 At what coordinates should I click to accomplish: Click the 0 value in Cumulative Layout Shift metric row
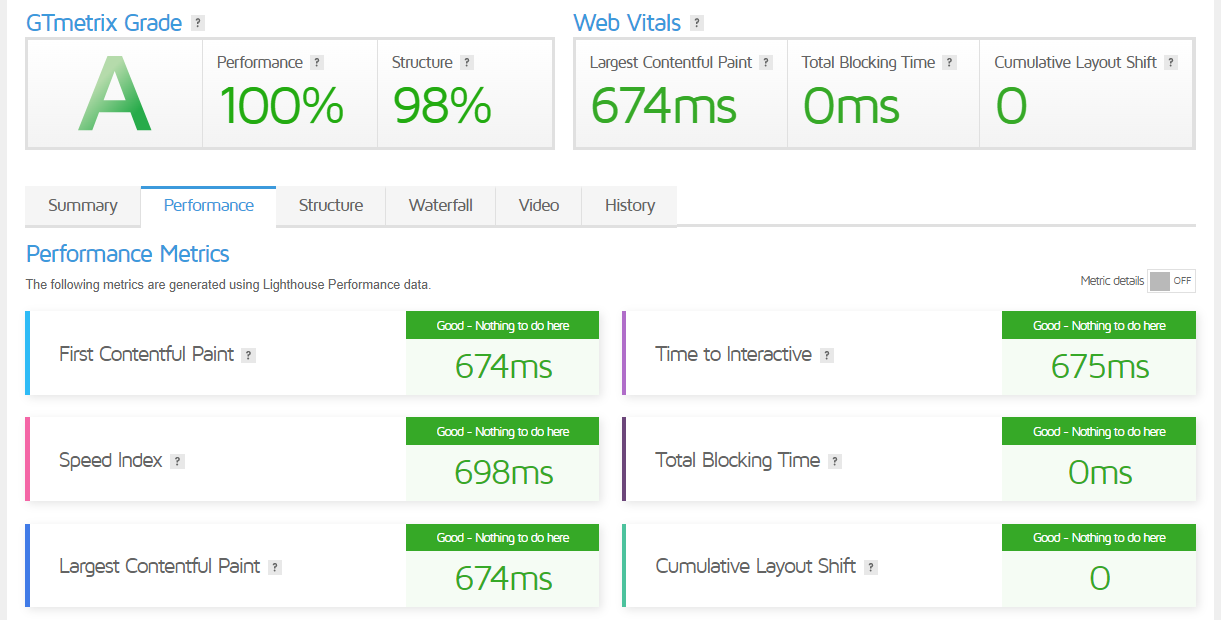tap(1100, 579)
